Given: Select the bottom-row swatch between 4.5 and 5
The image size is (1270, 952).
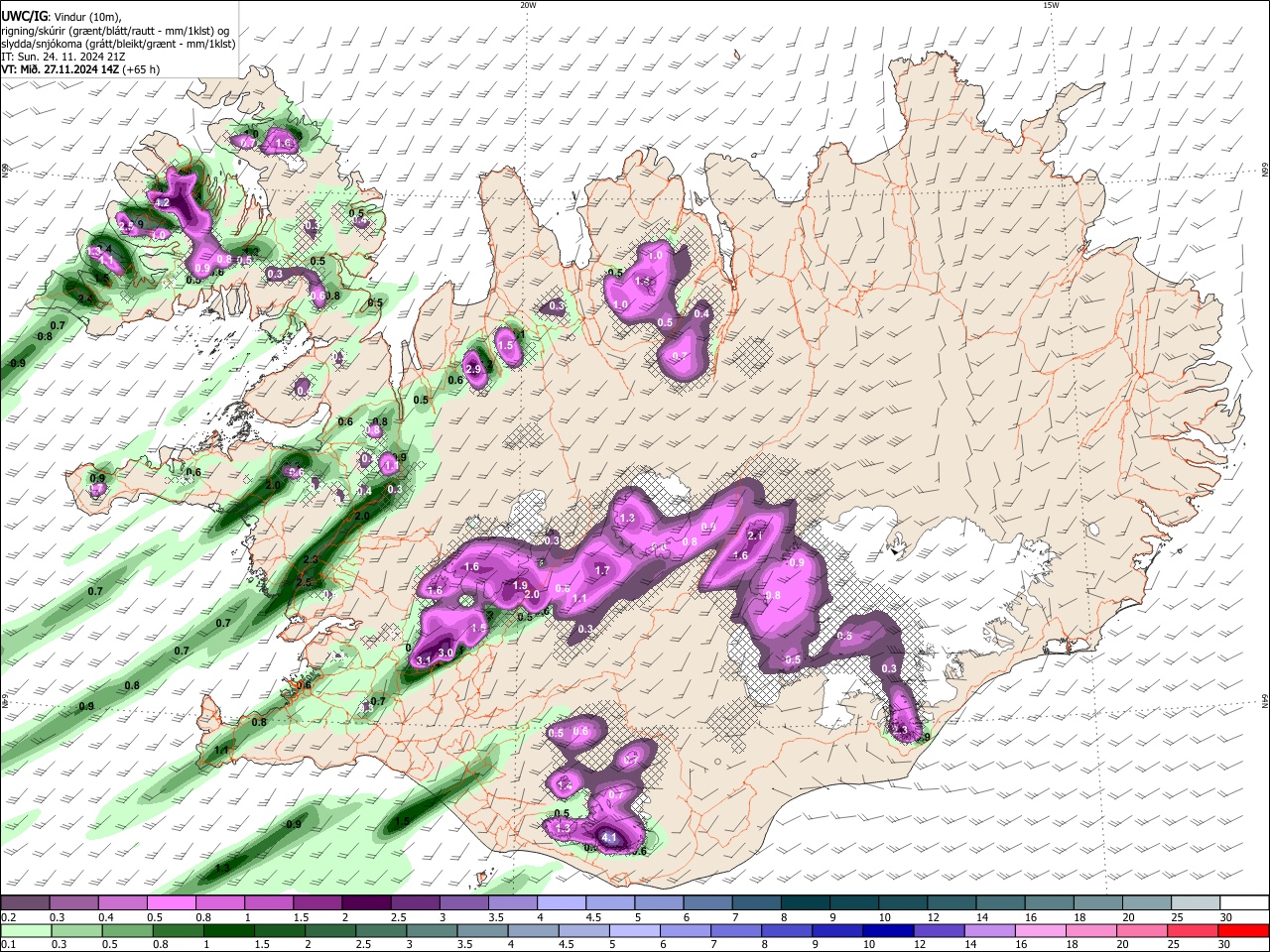Looking at the screenshot, I should (x=583, y=930).
